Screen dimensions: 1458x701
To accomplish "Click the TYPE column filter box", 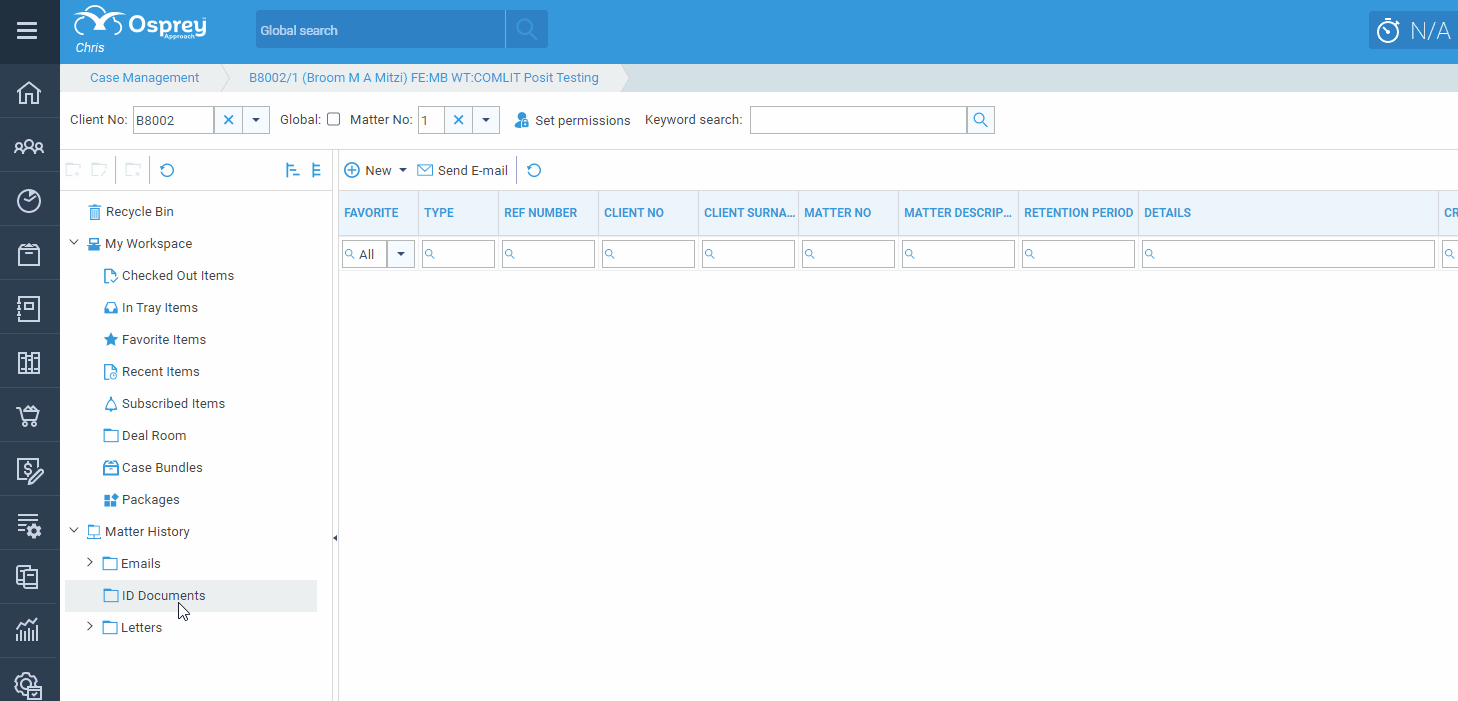I will coord(458,254).
